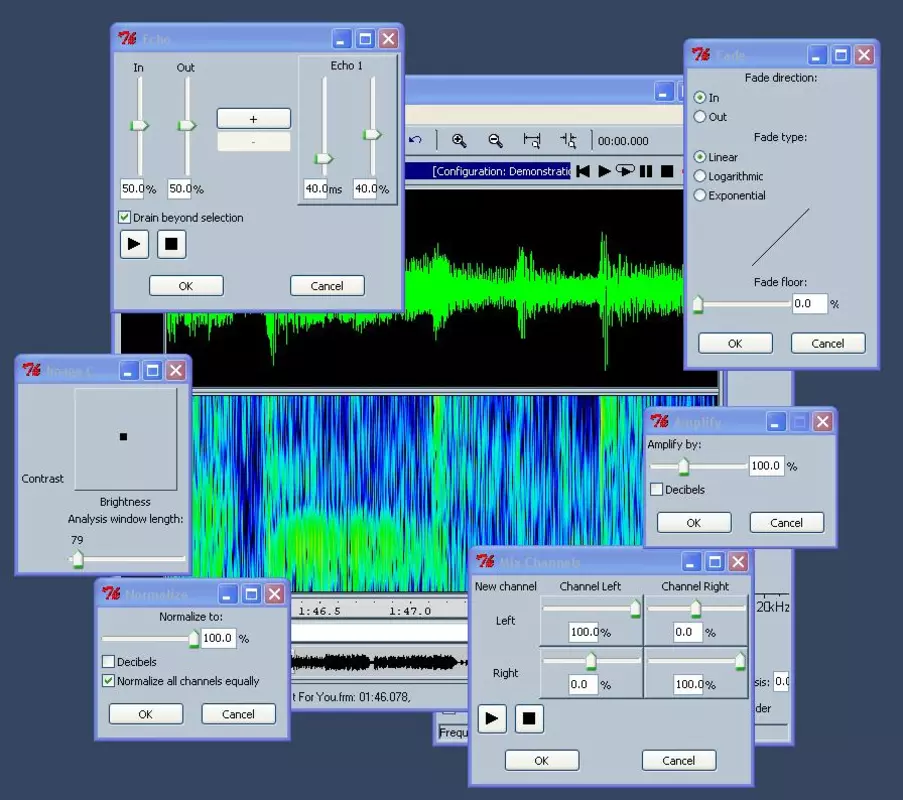Stop playback in main window transport
Viewport: 903px width, 800px height.
(x=667, y=171)
